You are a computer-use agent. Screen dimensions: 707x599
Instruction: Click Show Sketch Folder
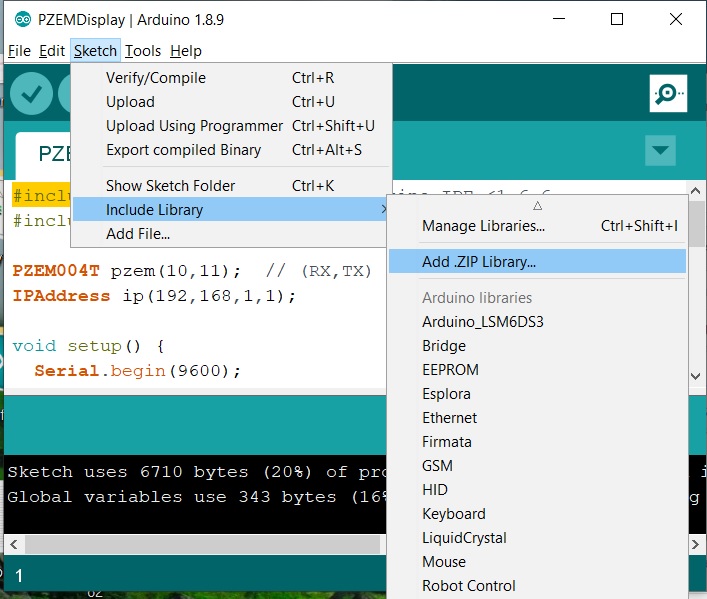tap(230, 185)
